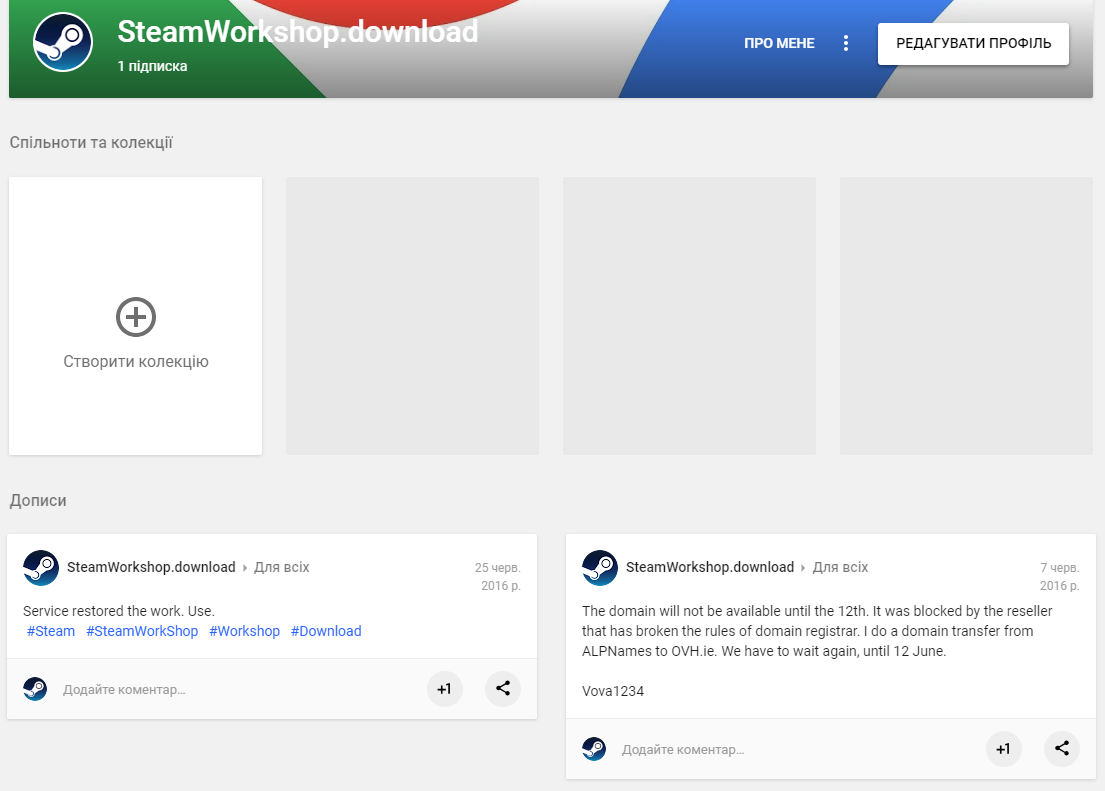The width and height of the screenshot is (1105, 791).
Task: Click the plus icon to create a collection
Action: (x=136, y=317)
